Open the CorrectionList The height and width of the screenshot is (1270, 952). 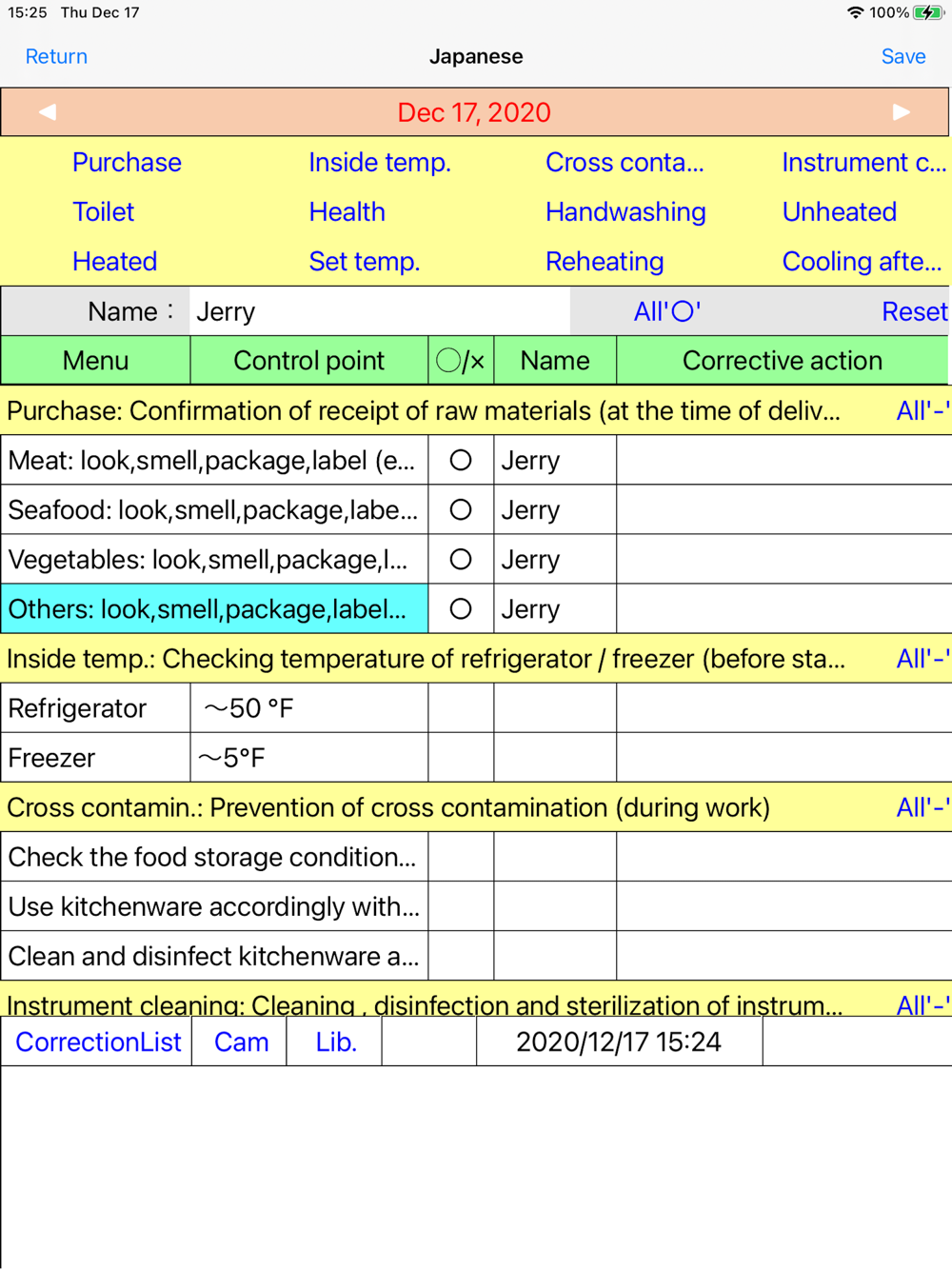pos(97,1042)
